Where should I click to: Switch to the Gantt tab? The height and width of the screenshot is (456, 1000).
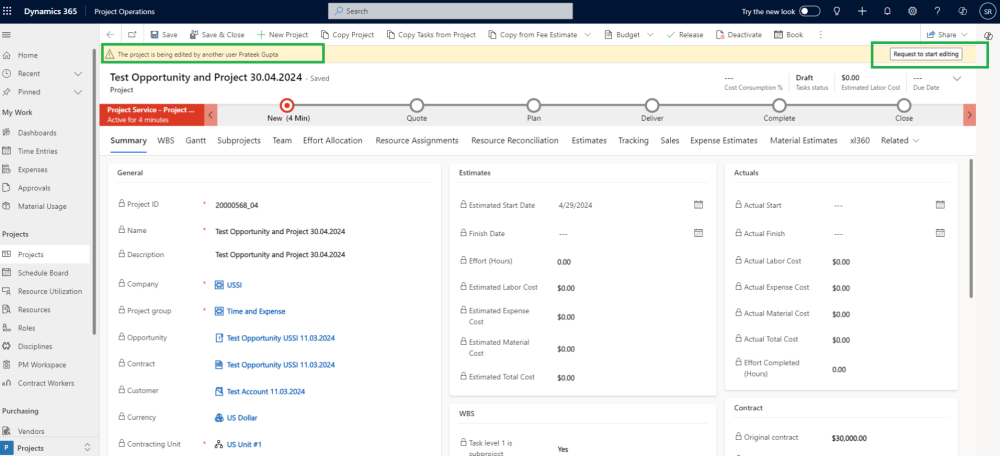pyautogui.click(x=196, y=140)
